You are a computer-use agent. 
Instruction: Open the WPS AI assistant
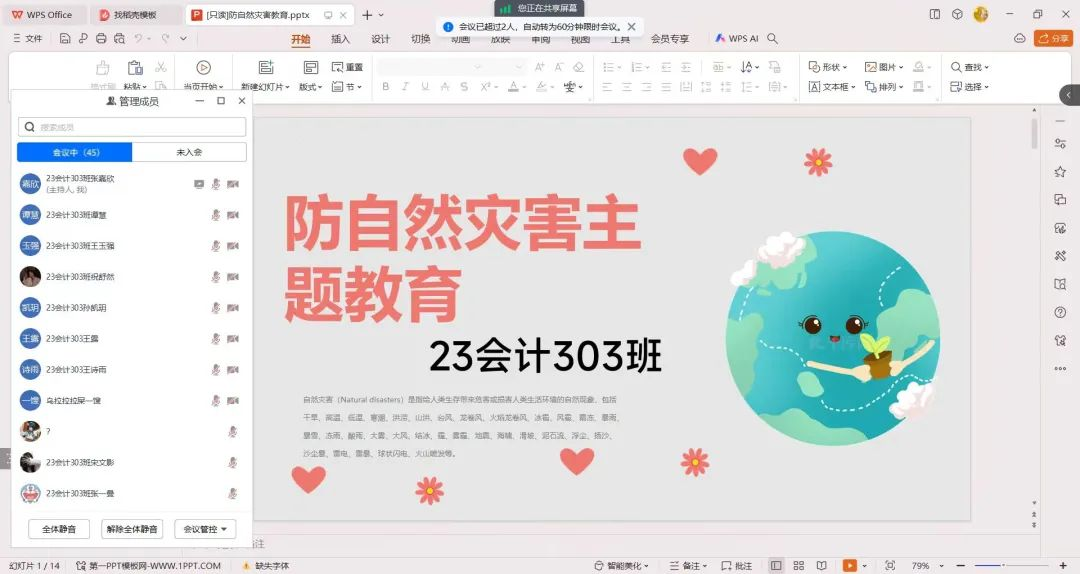pos(736,39)
